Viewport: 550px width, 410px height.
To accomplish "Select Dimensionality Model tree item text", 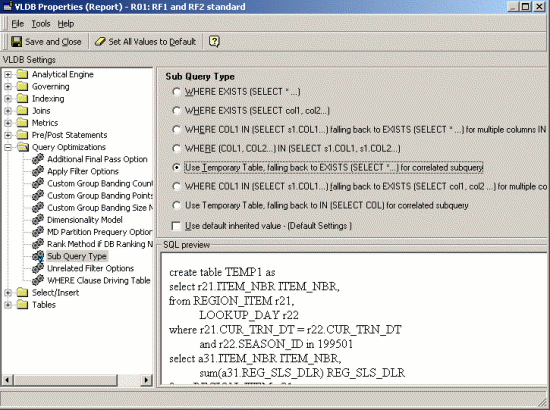I will tap(85, 220).
